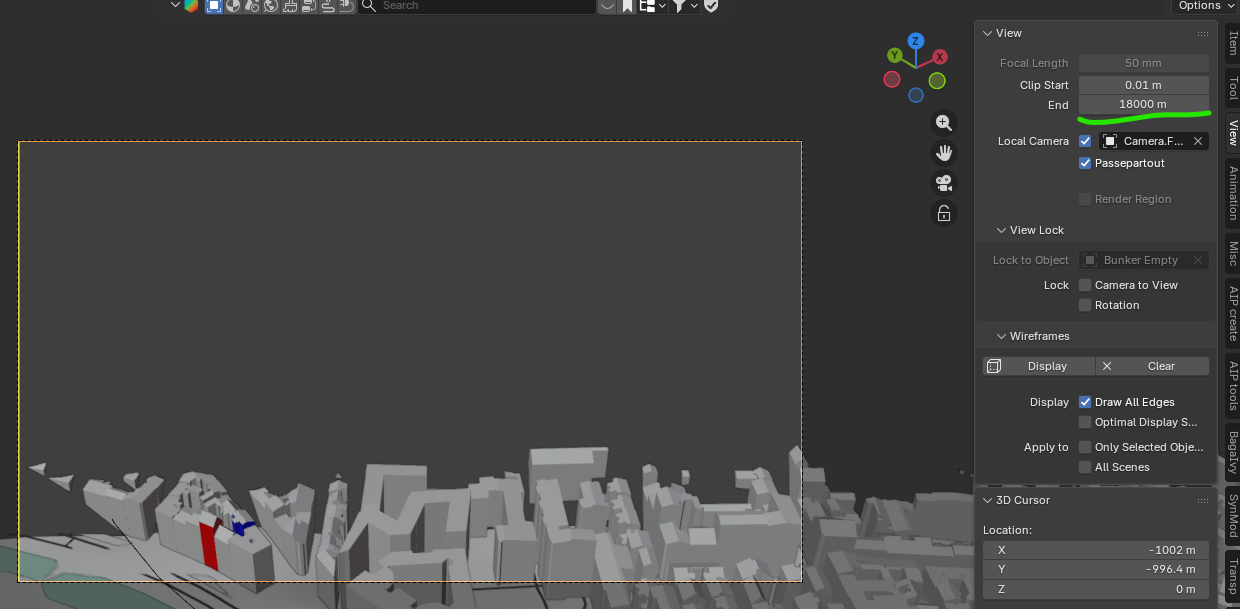Uncheck Draw All Edges
This screenshot has height=609, width=1240.
click(x=1085, y=402)
